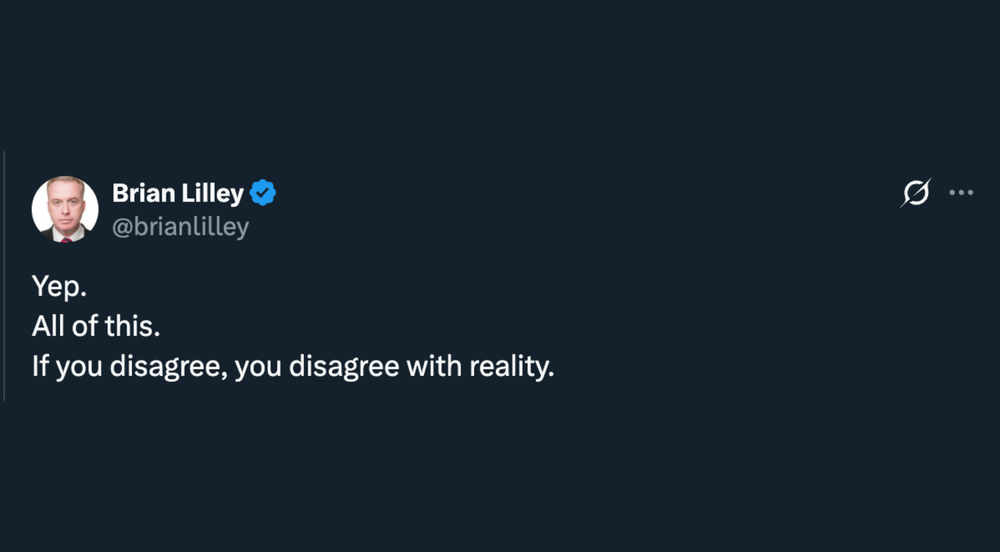
Task: Open Brian Lilley's profile photo
Action: pyautogui.click(x=65, y=209)
